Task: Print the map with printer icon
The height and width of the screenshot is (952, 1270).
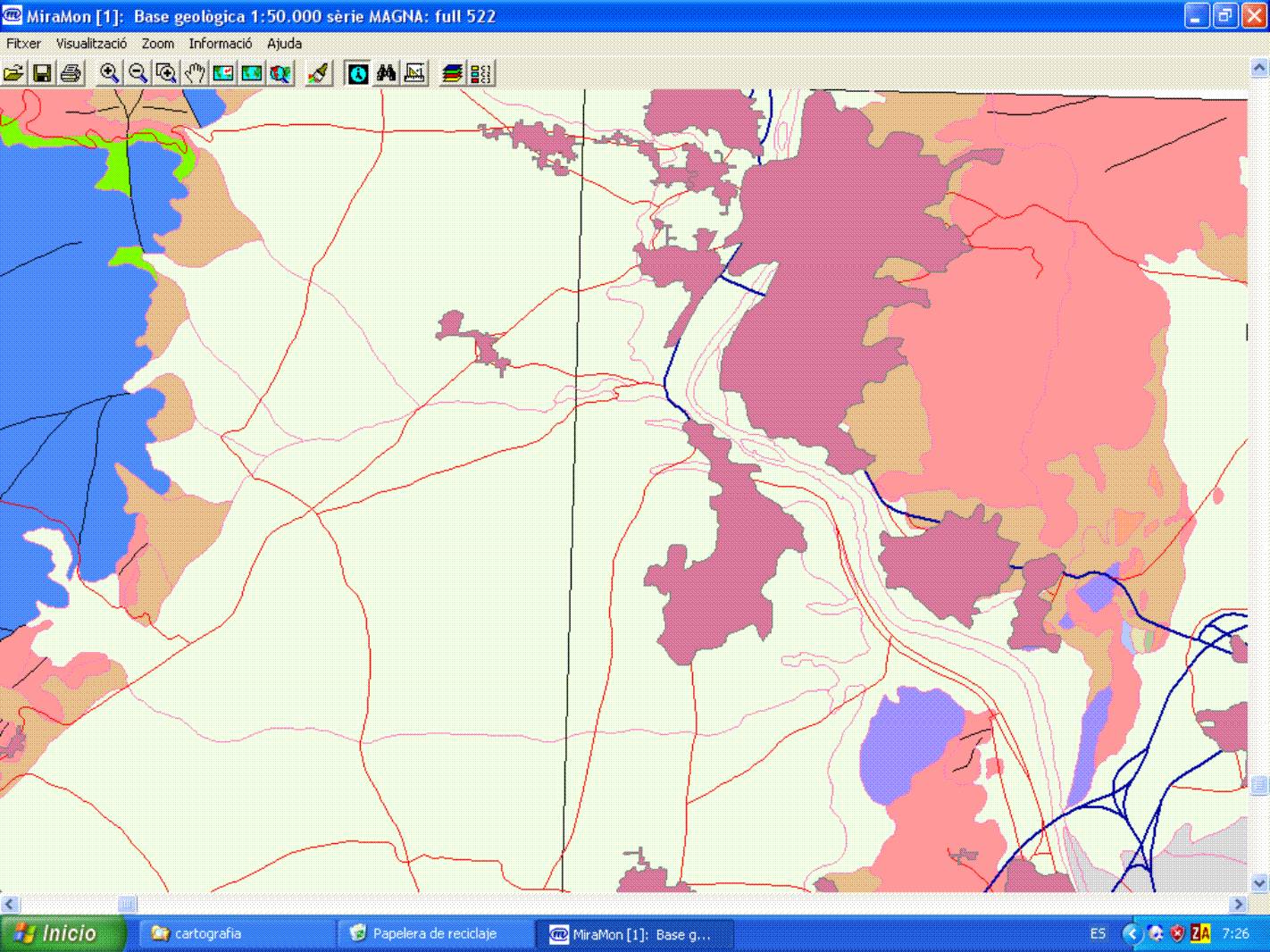Action: (x=71, y=73)
